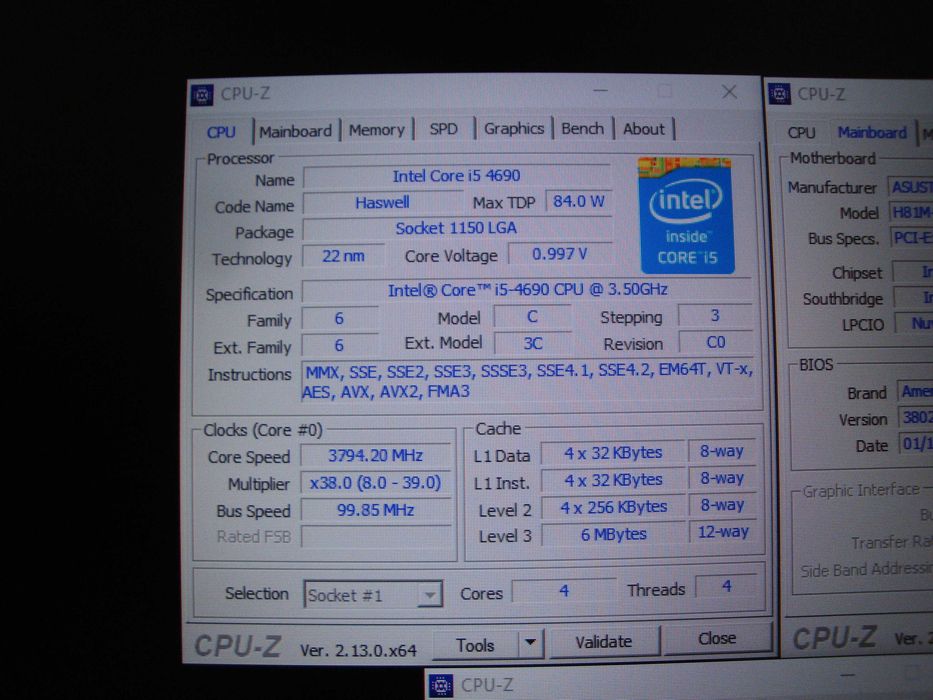Click the BIOS Brand field in second window
Image resolution: width=933 pixels, height=700 pixels.
(915, 392)
